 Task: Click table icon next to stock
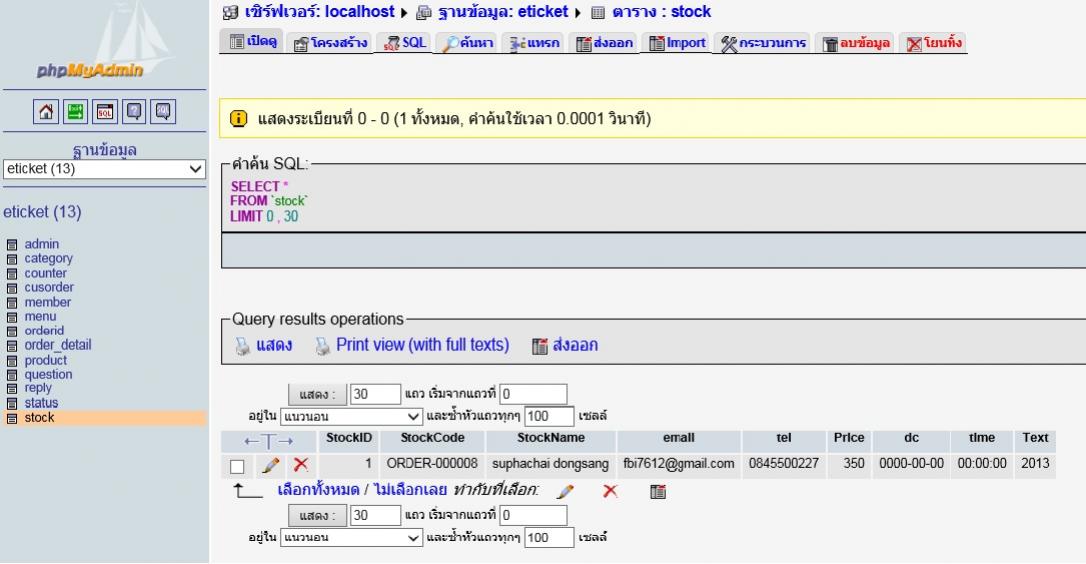point(12,418)
